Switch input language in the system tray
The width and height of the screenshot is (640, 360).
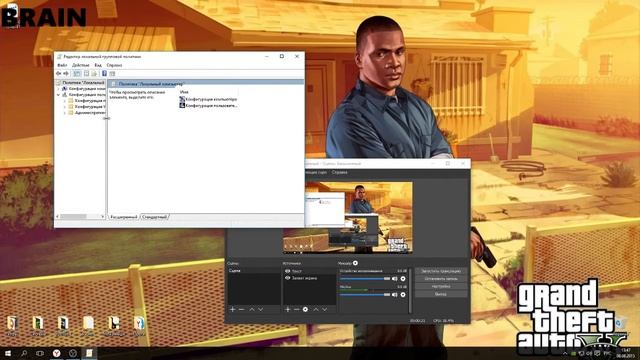[x=607, y=353]
